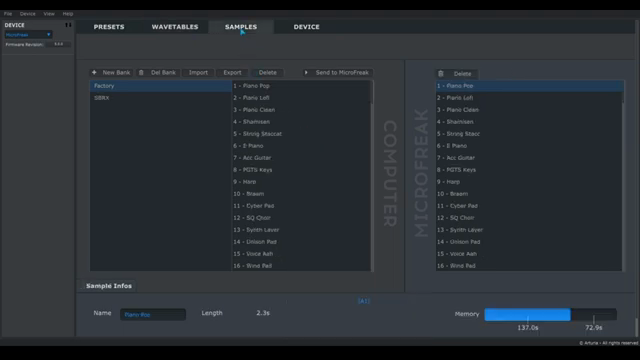Click Send to MicroFreak button
The height and width of the screenshot is (360, 640).
point(338,72)
